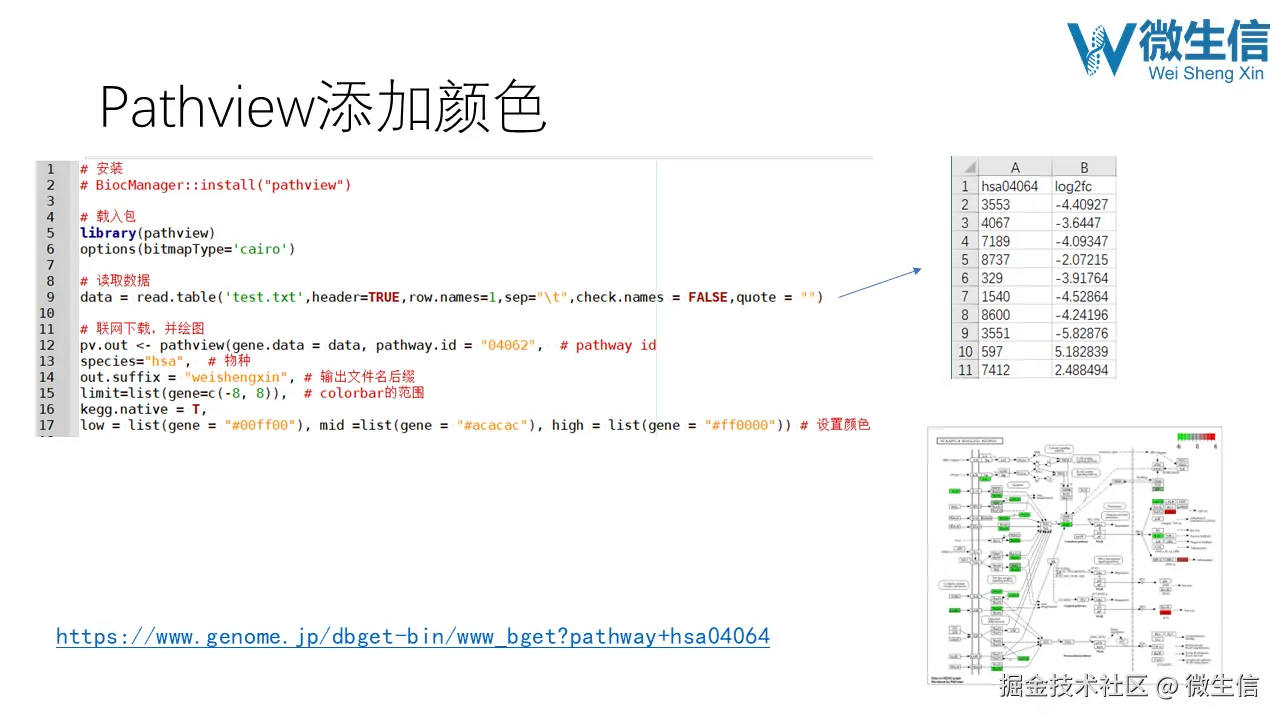Select cell with gene ID 3551
1280x720 pixels.
[1015, 333]
